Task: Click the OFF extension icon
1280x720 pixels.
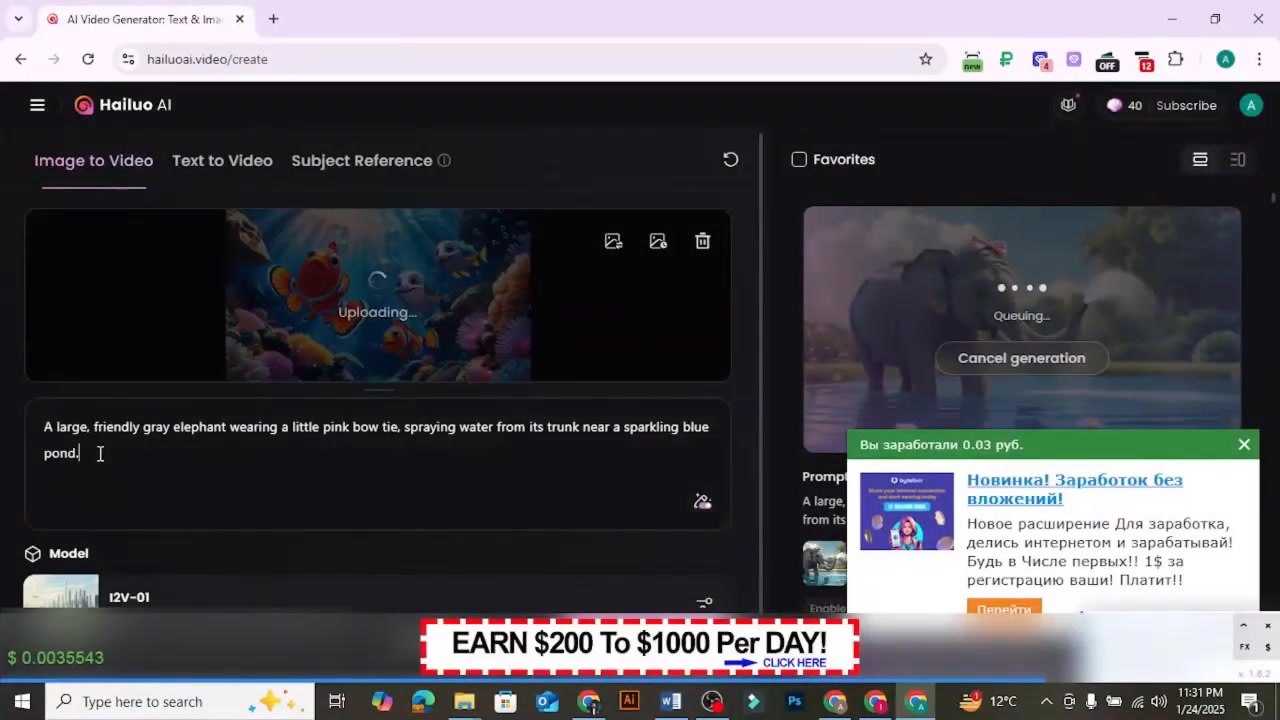Action: (1107, 61)
